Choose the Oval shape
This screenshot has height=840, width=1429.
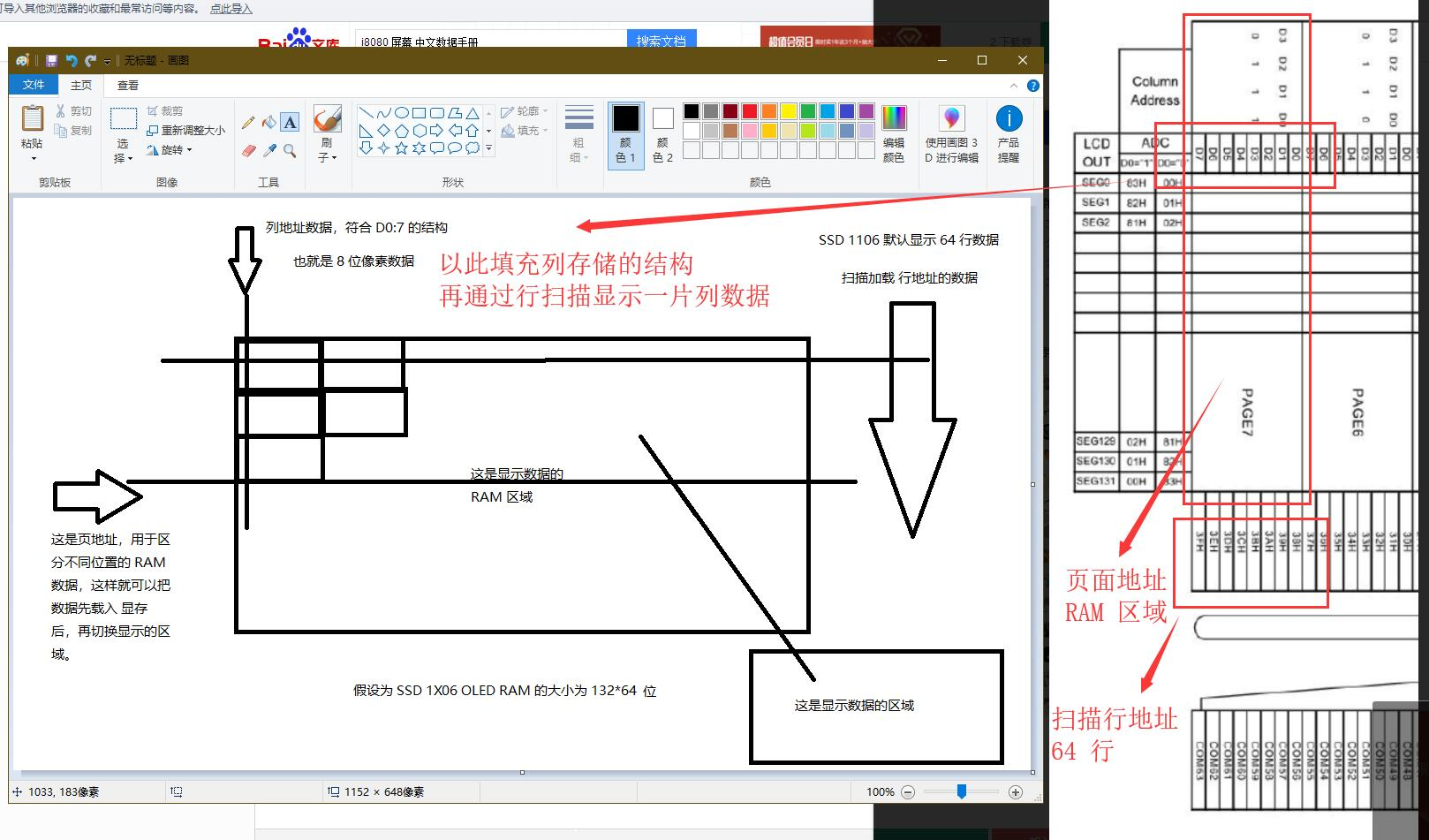[x=401, y=113]
